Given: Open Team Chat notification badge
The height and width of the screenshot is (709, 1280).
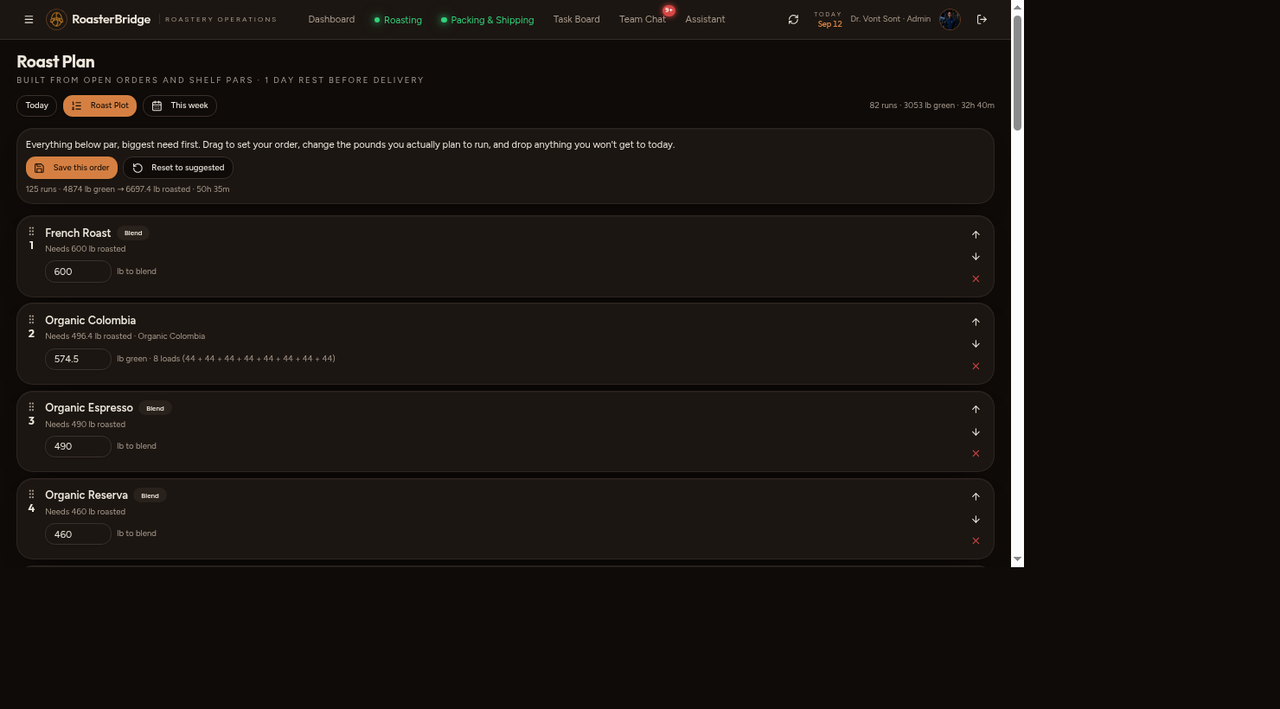Looking at the screenshot, I should pyautogui.click(x=668, y=10).
